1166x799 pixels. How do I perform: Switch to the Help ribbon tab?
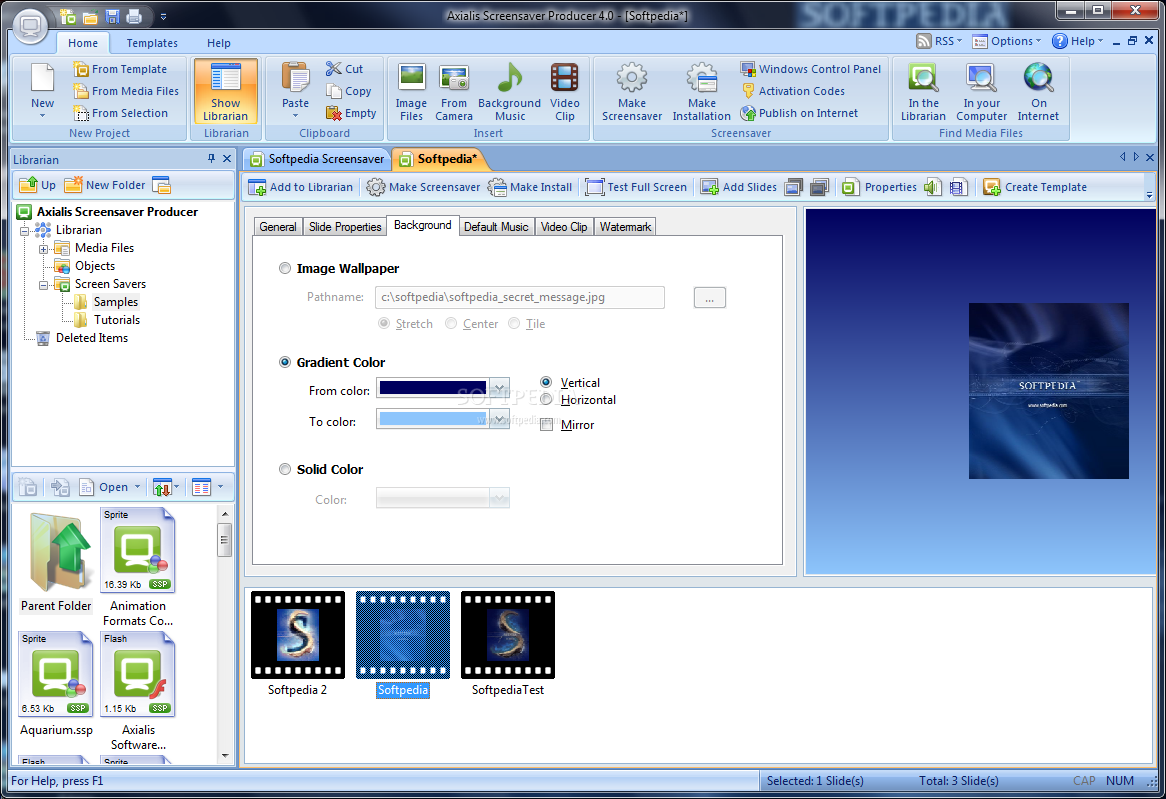tap(219, 43)
